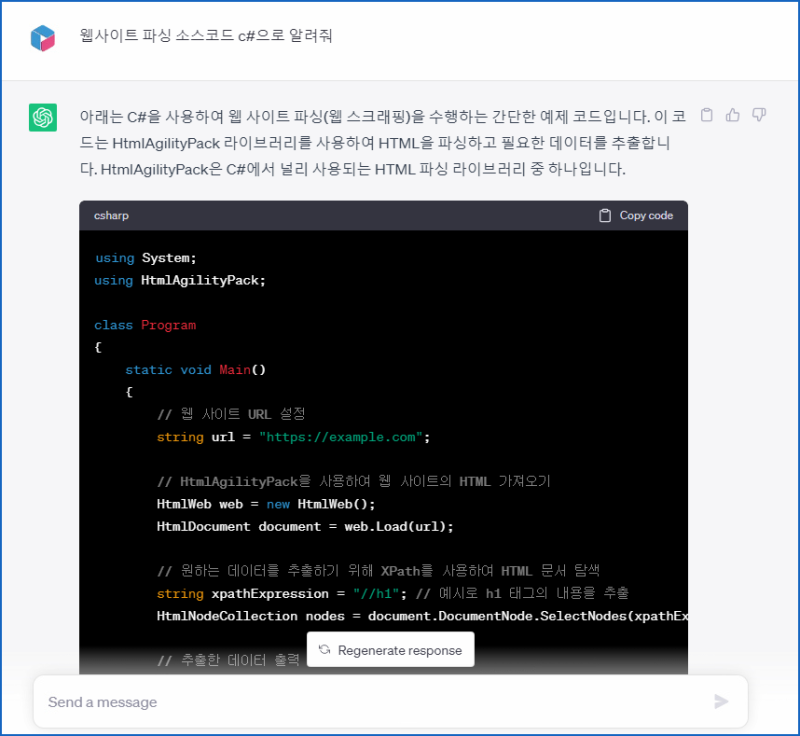
Task: Click the send message arrow icon
Action: pos(721,702)
